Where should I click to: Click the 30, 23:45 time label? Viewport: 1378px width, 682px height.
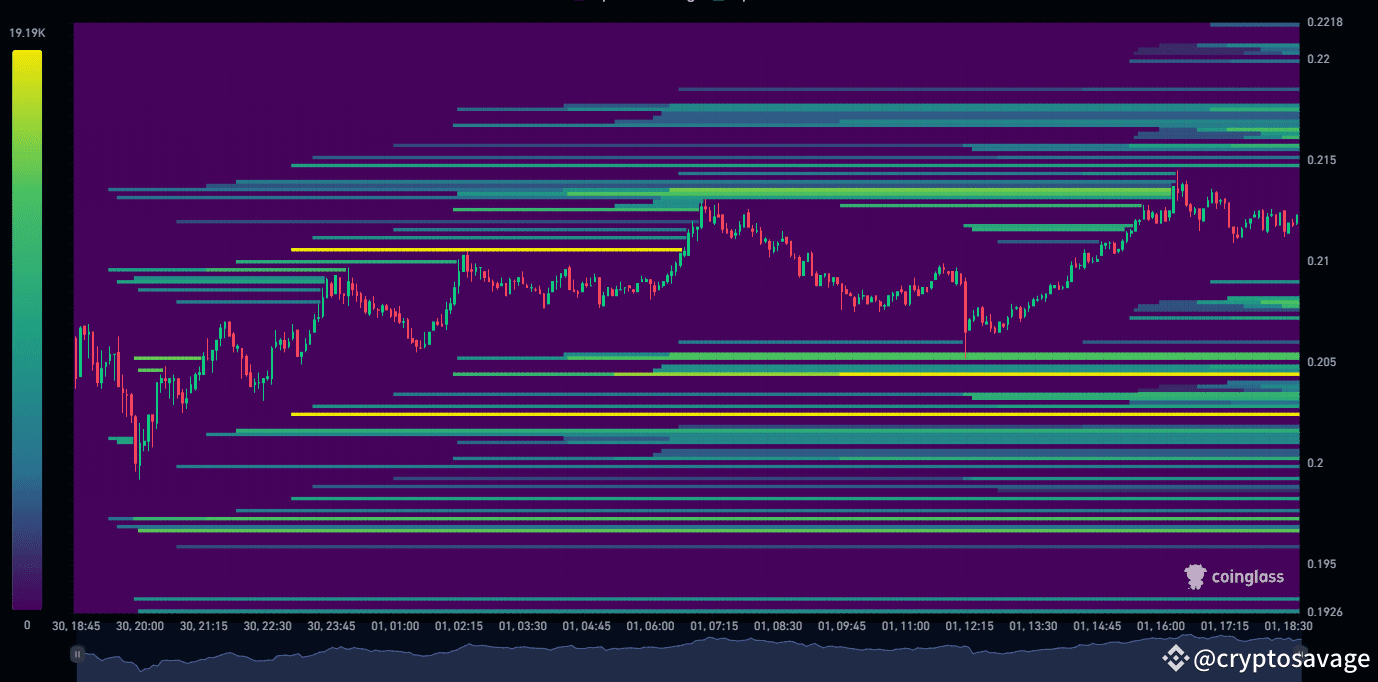pos(332,626)
